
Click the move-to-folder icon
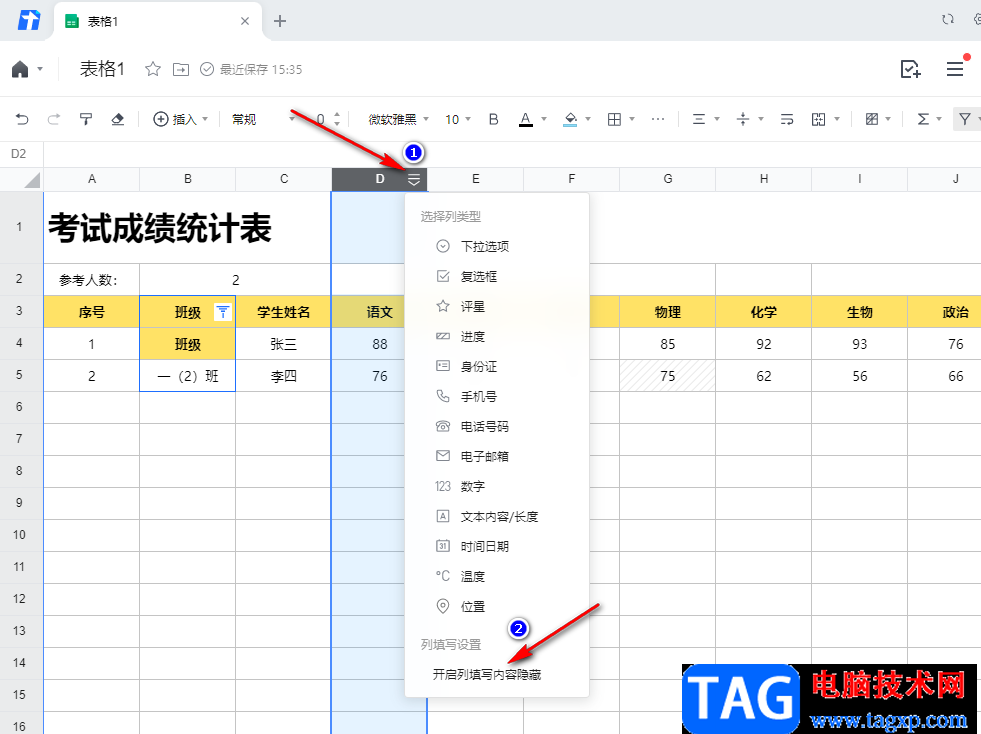(181, 69)
